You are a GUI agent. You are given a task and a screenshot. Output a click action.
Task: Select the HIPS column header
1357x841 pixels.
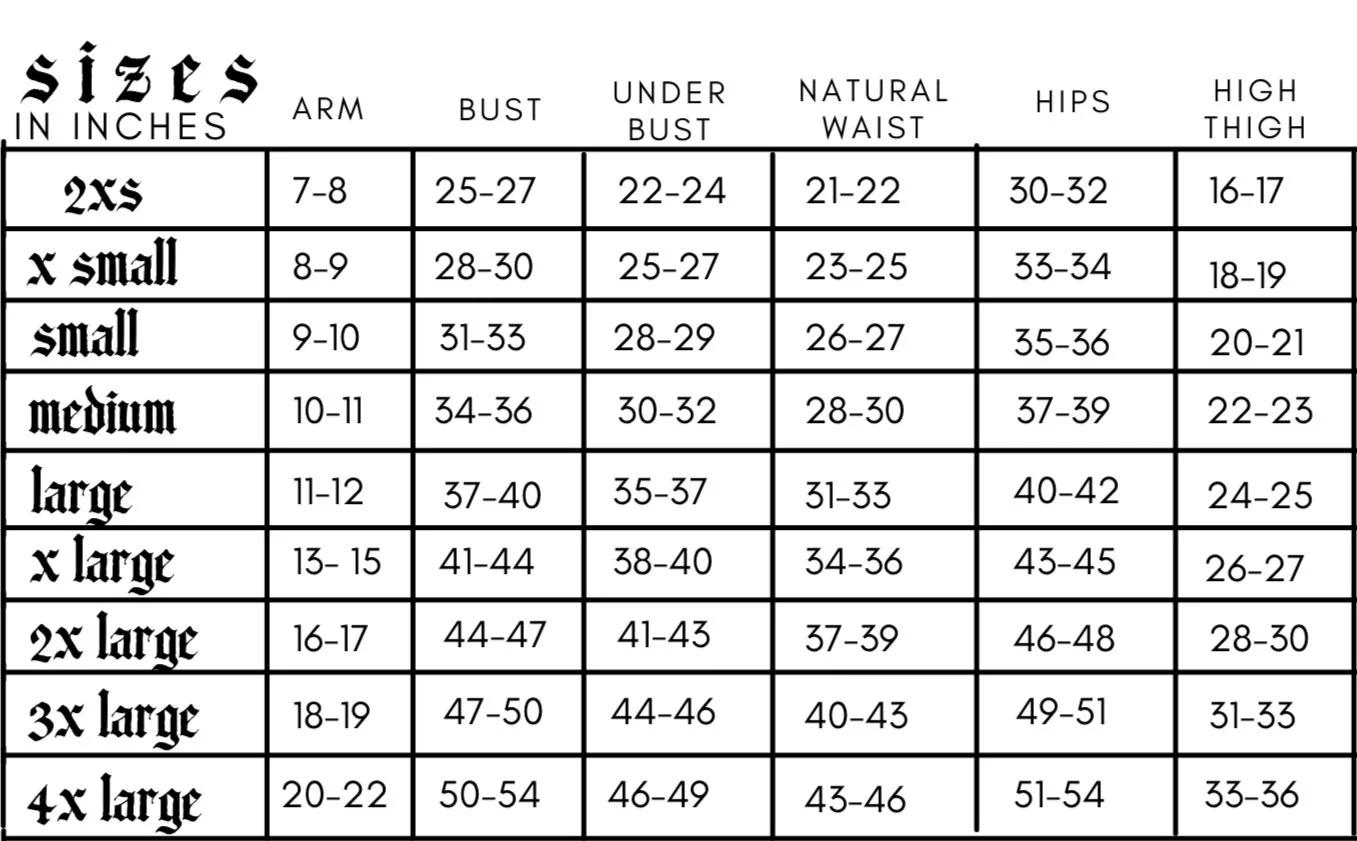pos(1073,102)
